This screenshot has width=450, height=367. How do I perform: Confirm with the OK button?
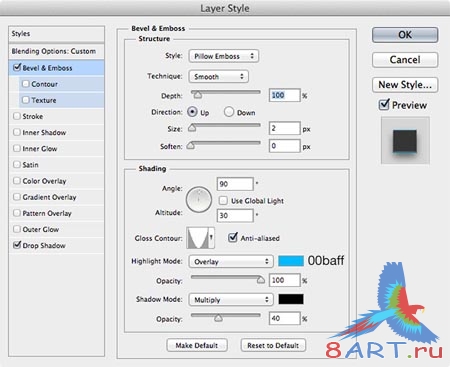point(405,35)
